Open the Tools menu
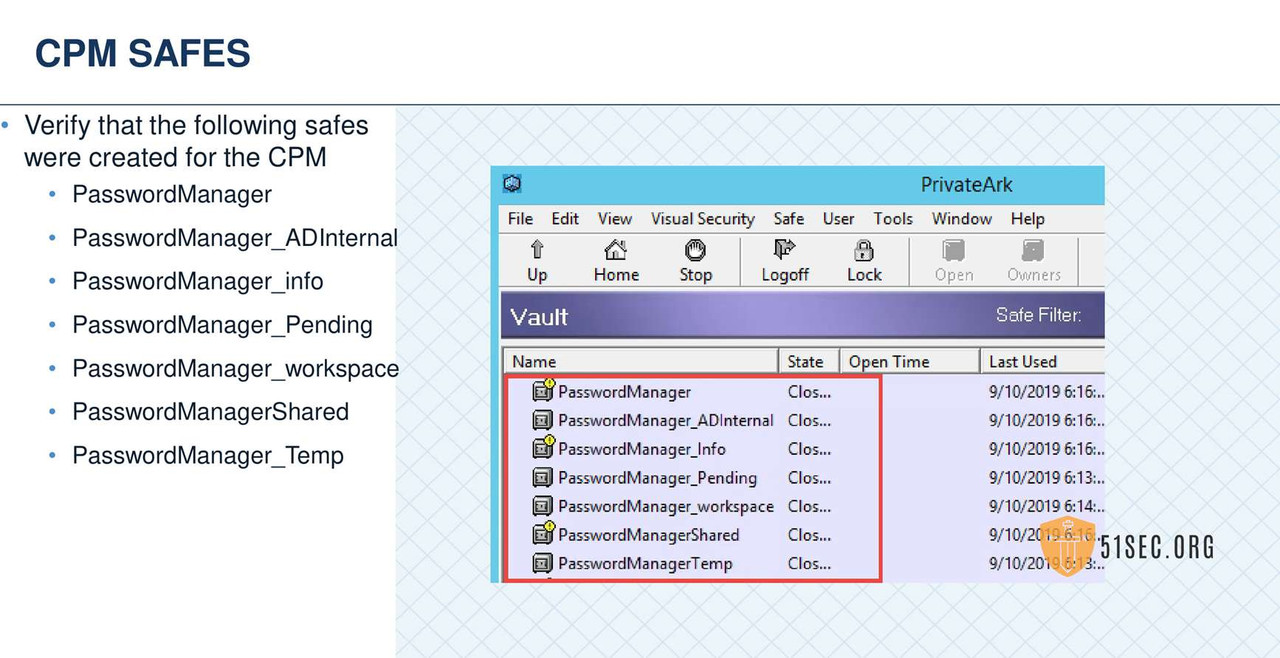1280x658 pixels. 893,218
